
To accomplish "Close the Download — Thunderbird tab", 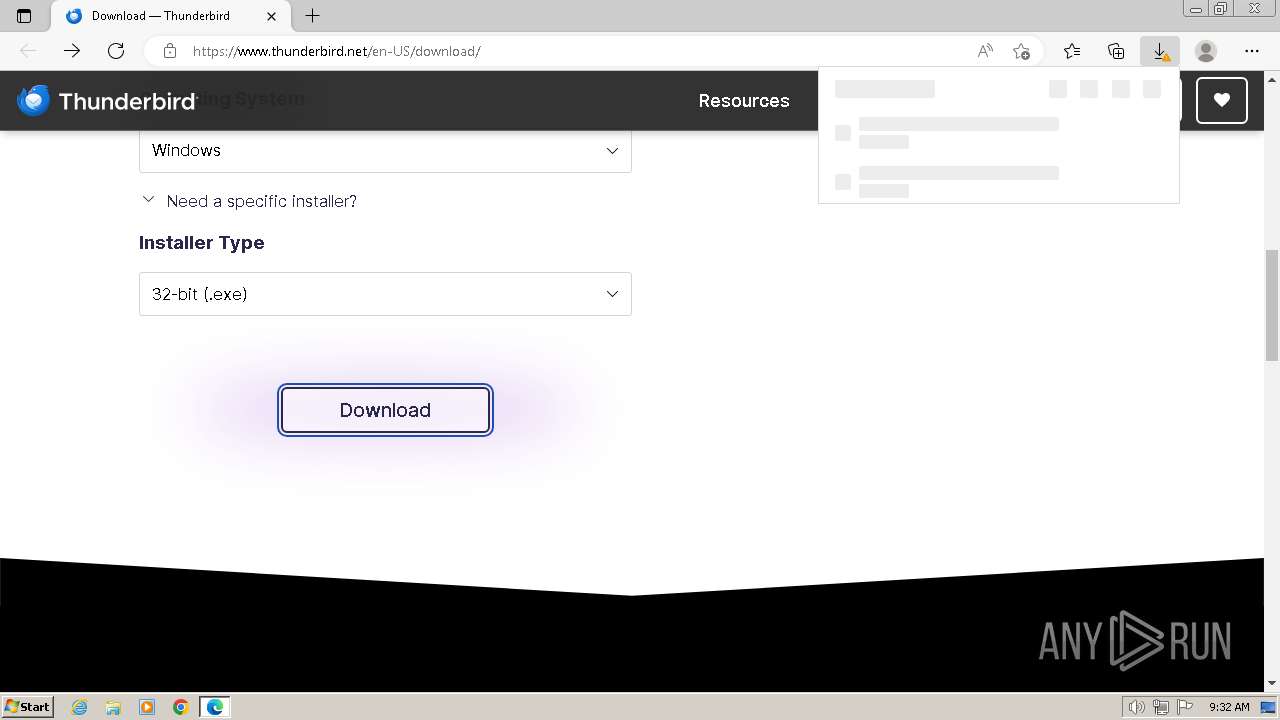I will point(271,16).
